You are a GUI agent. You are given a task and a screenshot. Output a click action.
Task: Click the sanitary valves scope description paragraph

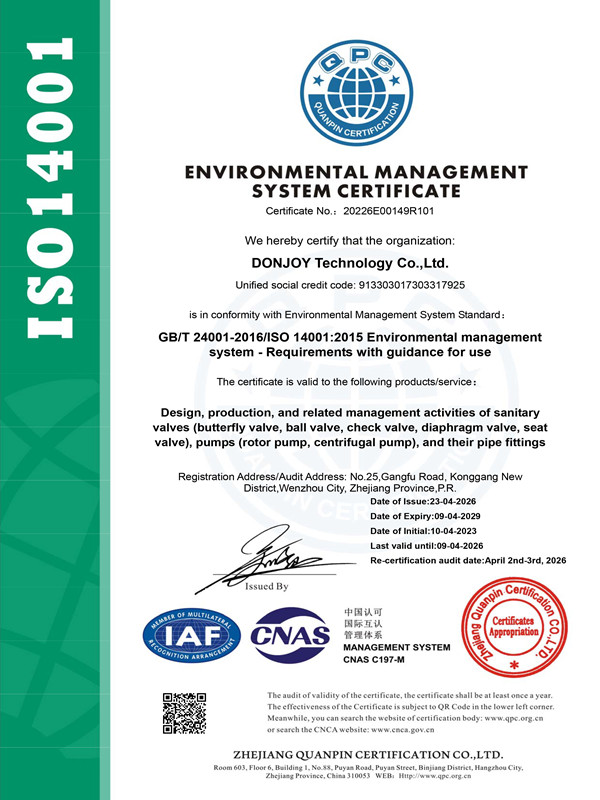click(x=350, y=428)
